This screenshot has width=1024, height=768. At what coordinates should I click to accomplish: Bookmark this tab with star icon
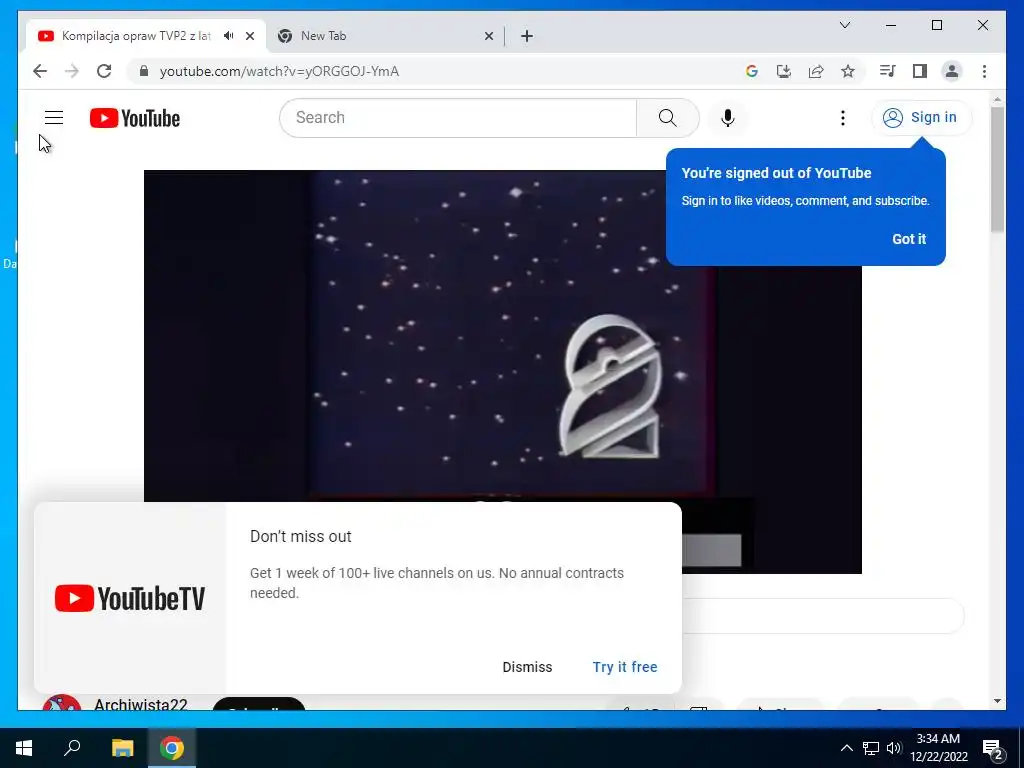point(848,71)
